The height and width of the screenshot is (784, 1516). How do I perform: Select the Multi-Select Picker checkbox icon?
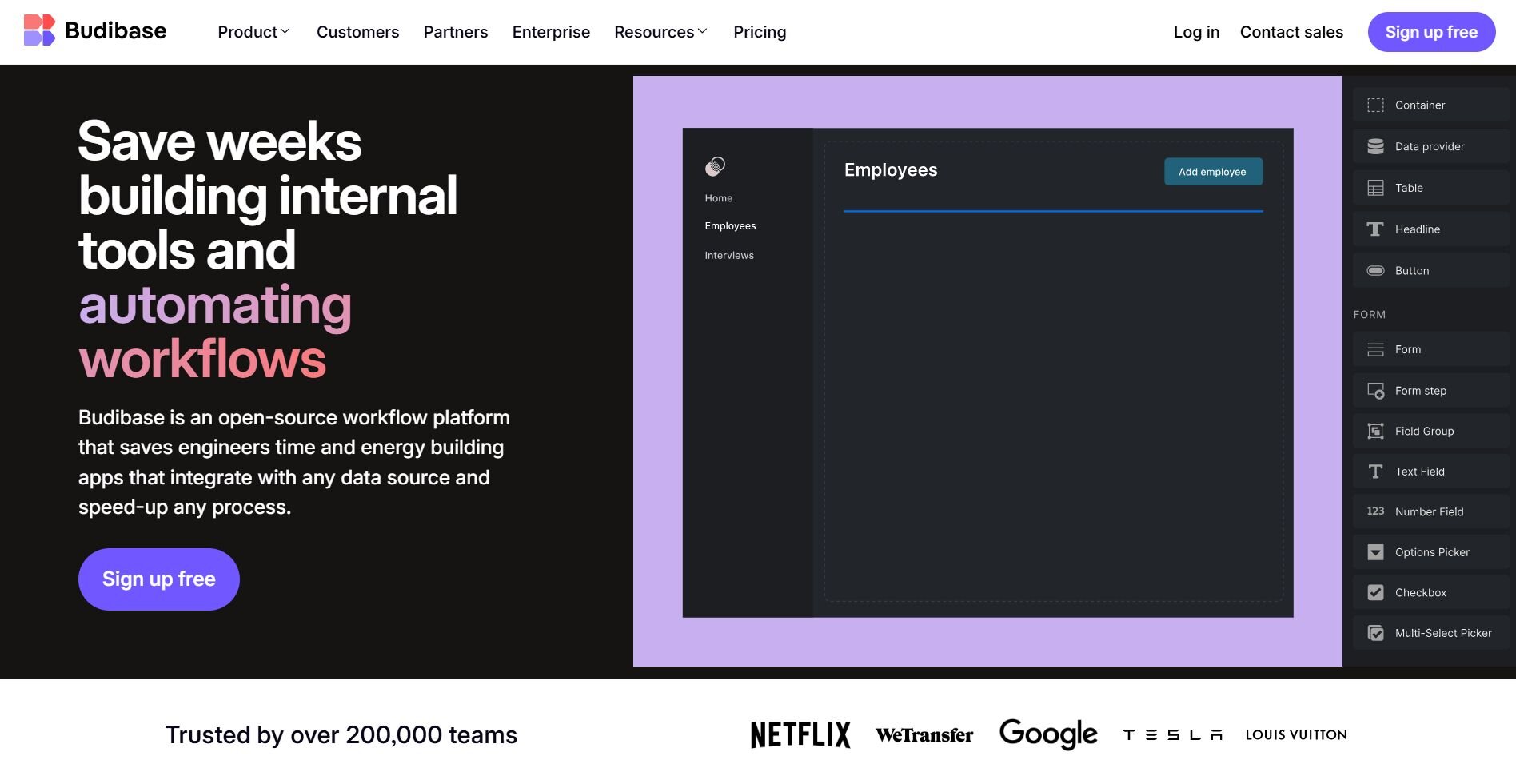point(1375,634)
